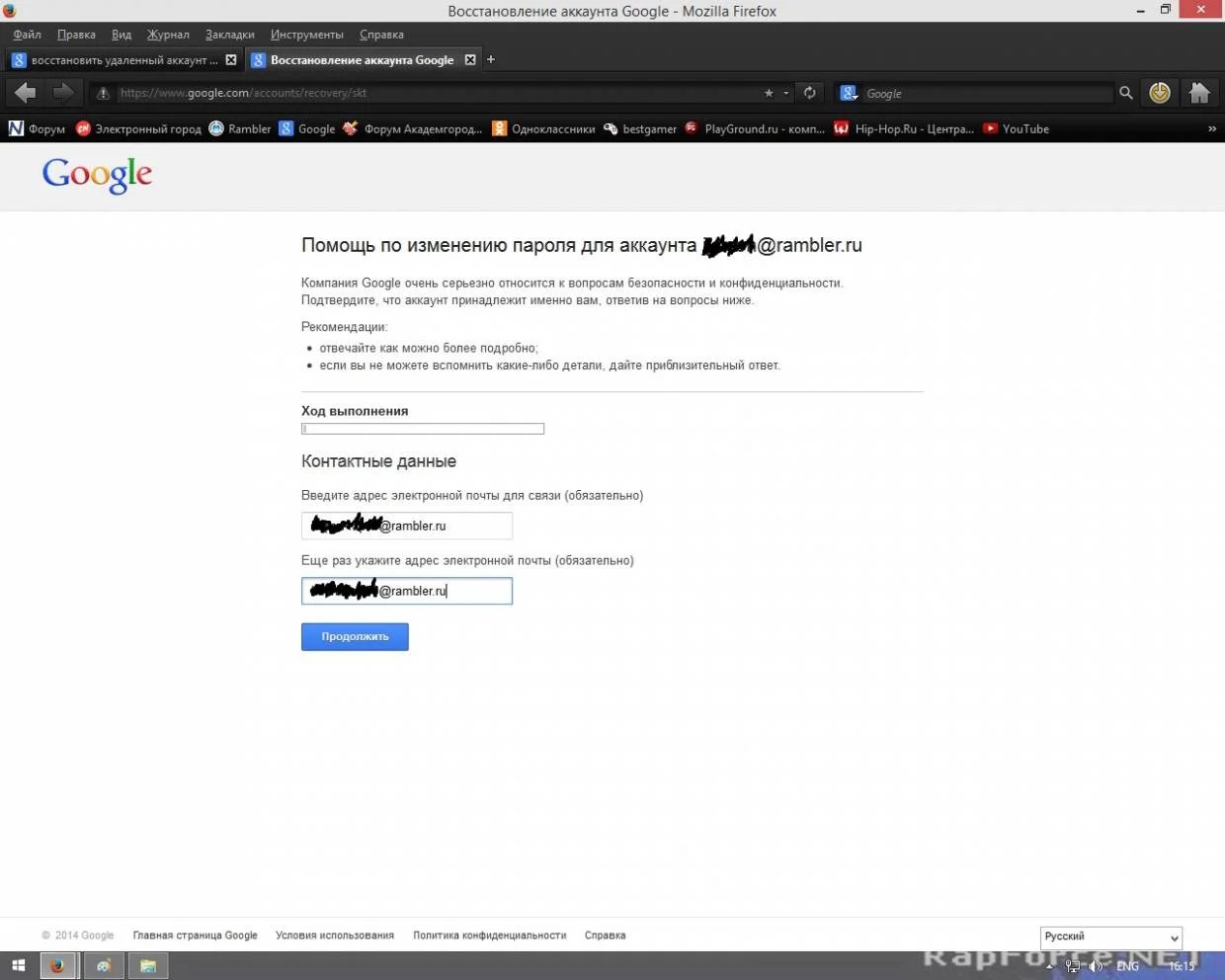Click the search engine Google icon
The image size is (1225, 980).
pos(849,93)
